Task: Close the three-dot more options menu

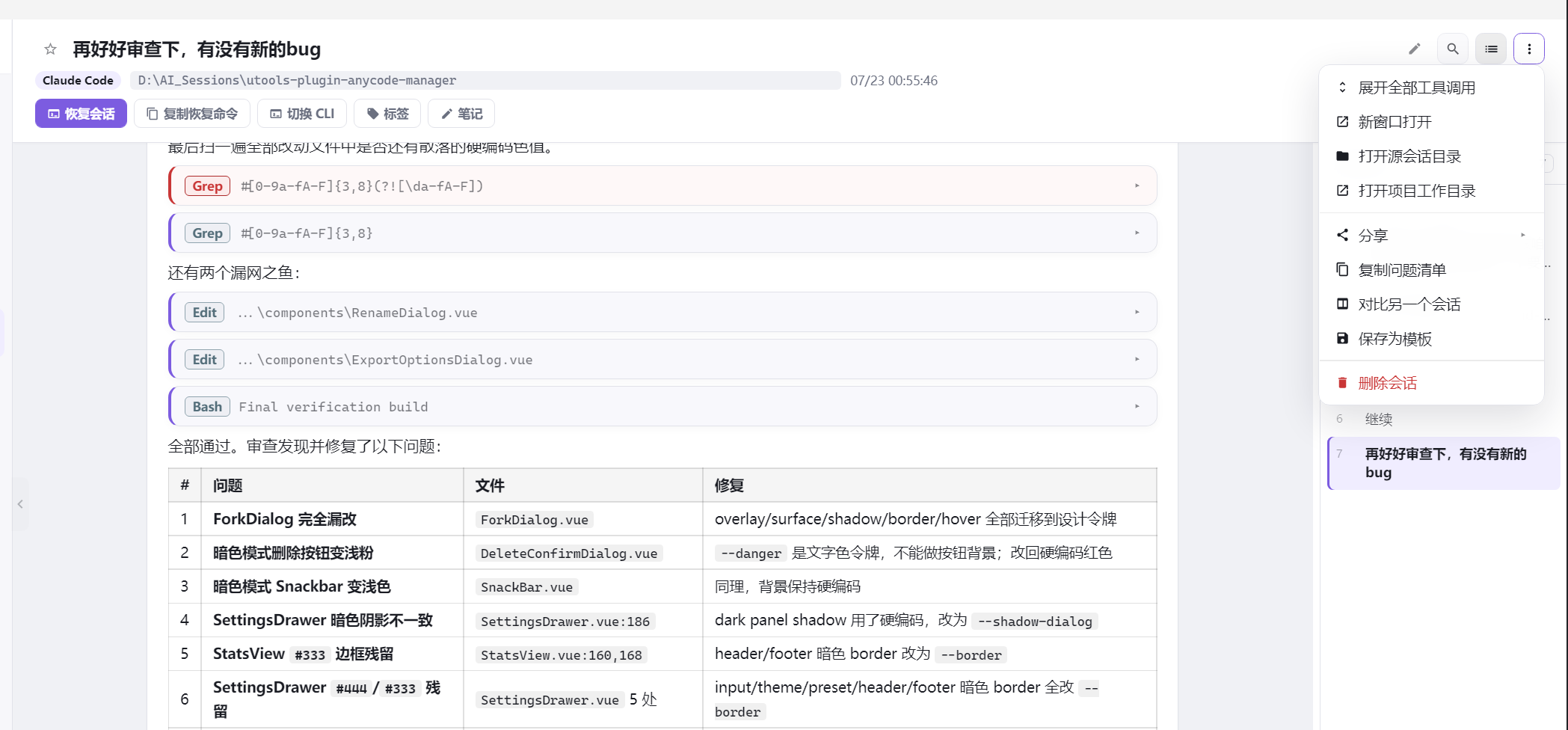Action: pos(1528,49)
